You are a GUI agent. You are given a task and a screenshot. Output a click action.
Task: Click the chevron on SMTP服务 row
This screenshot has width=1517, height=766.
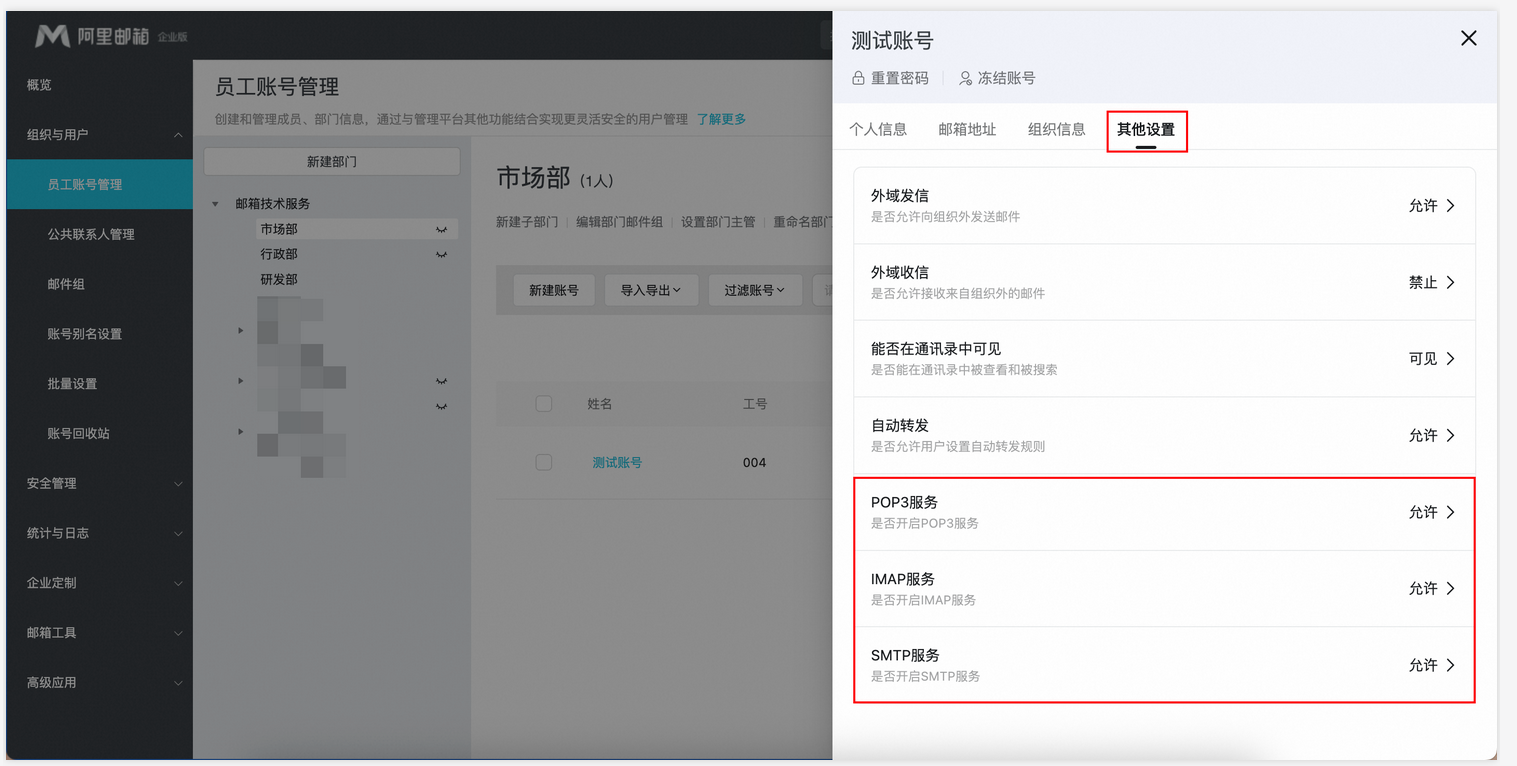click(x=1450, y=666)
